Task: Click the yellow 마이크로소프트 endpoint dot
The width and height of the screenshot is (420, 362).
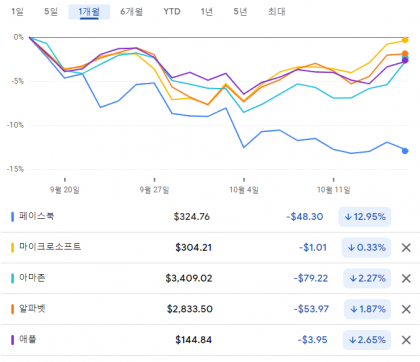Action: (x=405, y=40)
